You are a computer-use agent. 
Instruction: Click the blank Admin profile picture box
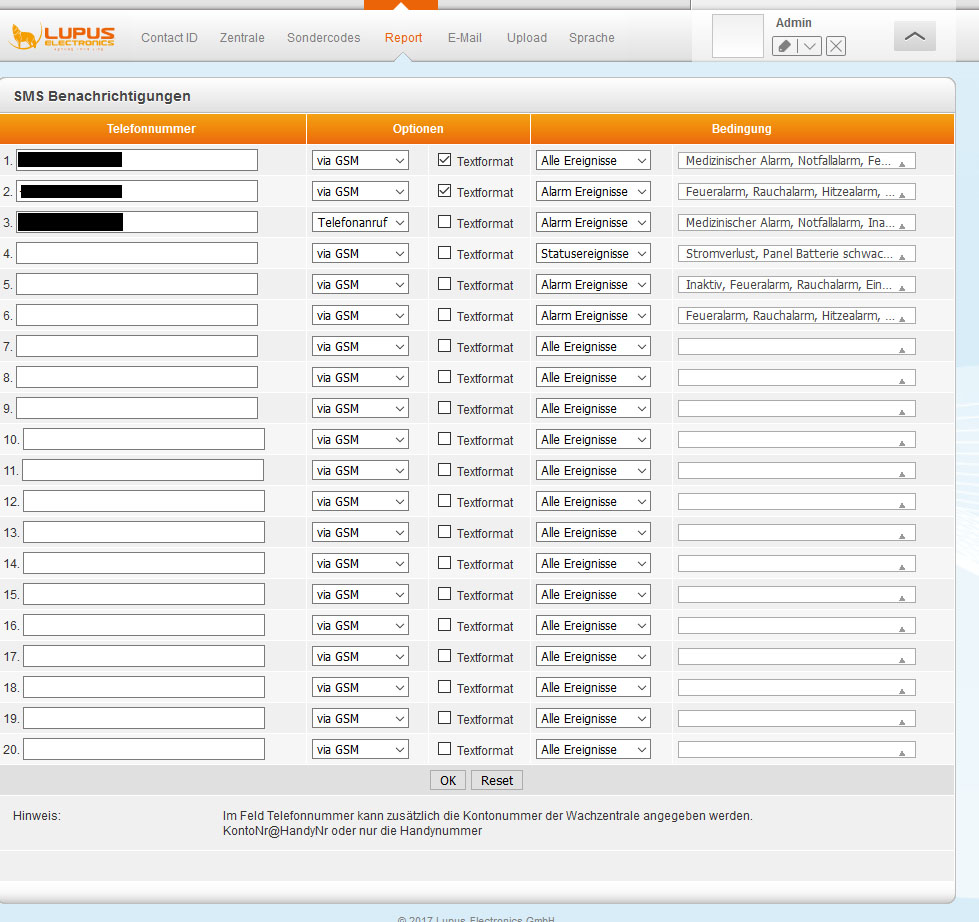pos(737,37)
